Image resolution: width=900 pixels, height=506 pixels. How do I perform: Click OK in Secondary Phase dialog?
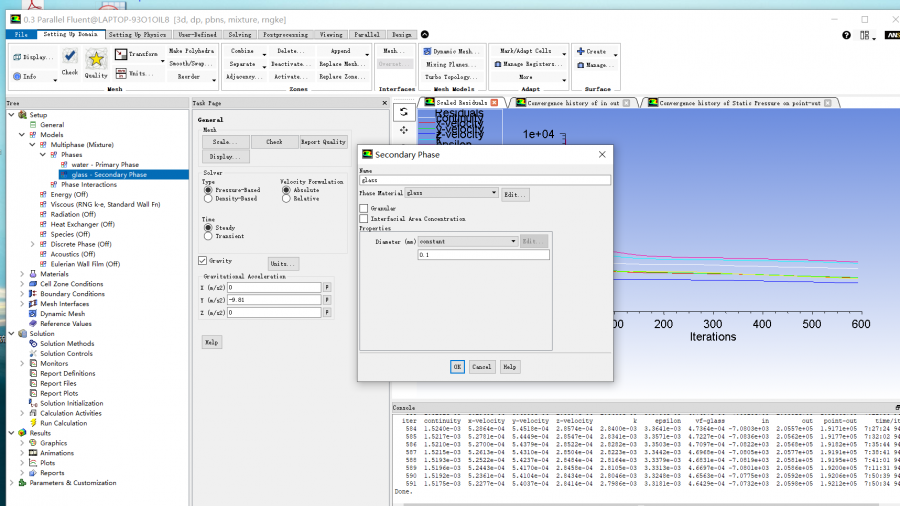(x=457, y=367)
